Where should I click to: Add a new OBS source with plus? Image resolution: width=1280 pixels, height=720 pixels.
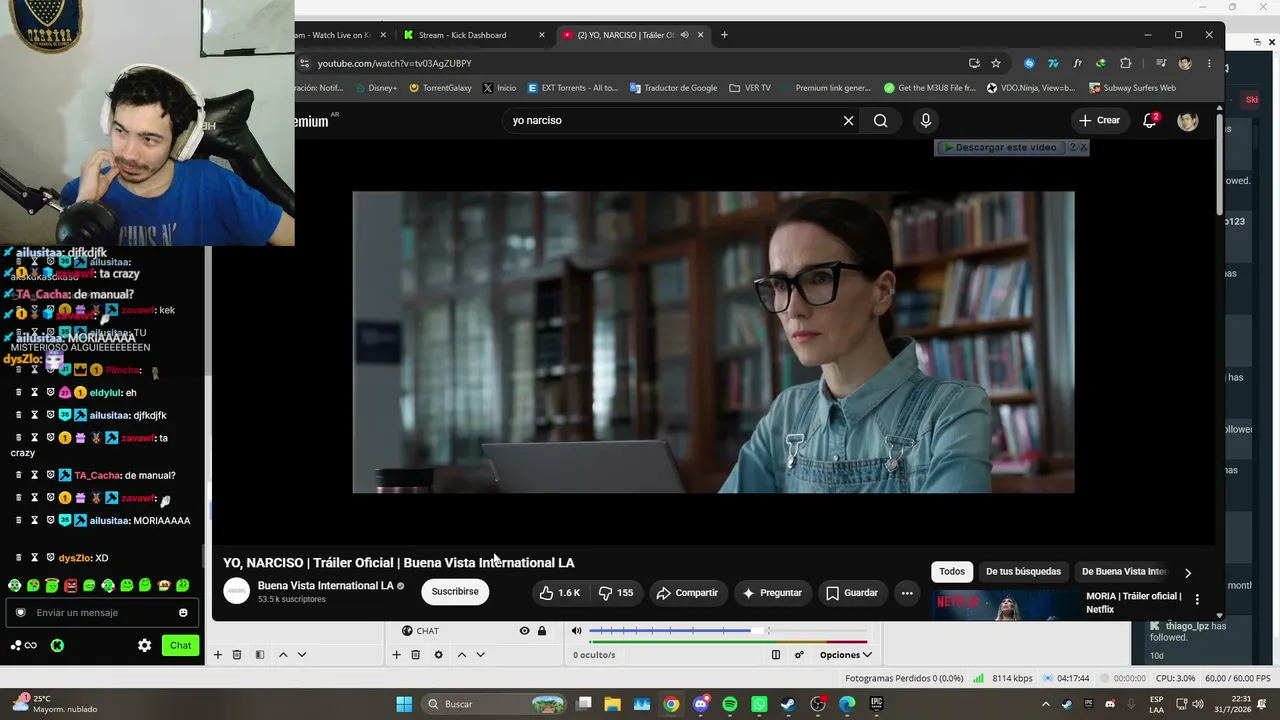(396, 655)
